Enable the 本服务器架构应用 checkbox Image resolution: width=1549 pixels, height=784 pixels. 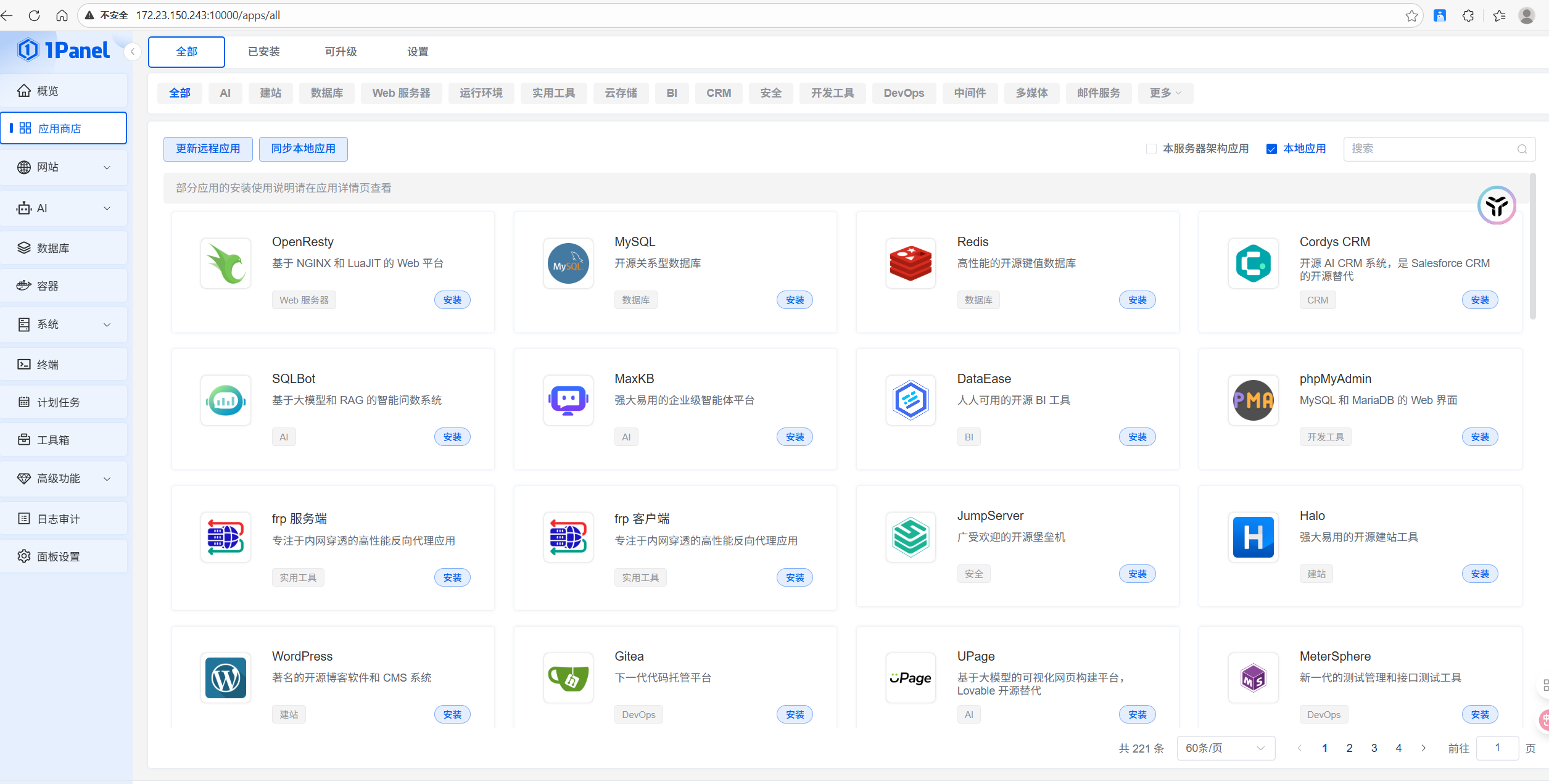[1150, 149]
